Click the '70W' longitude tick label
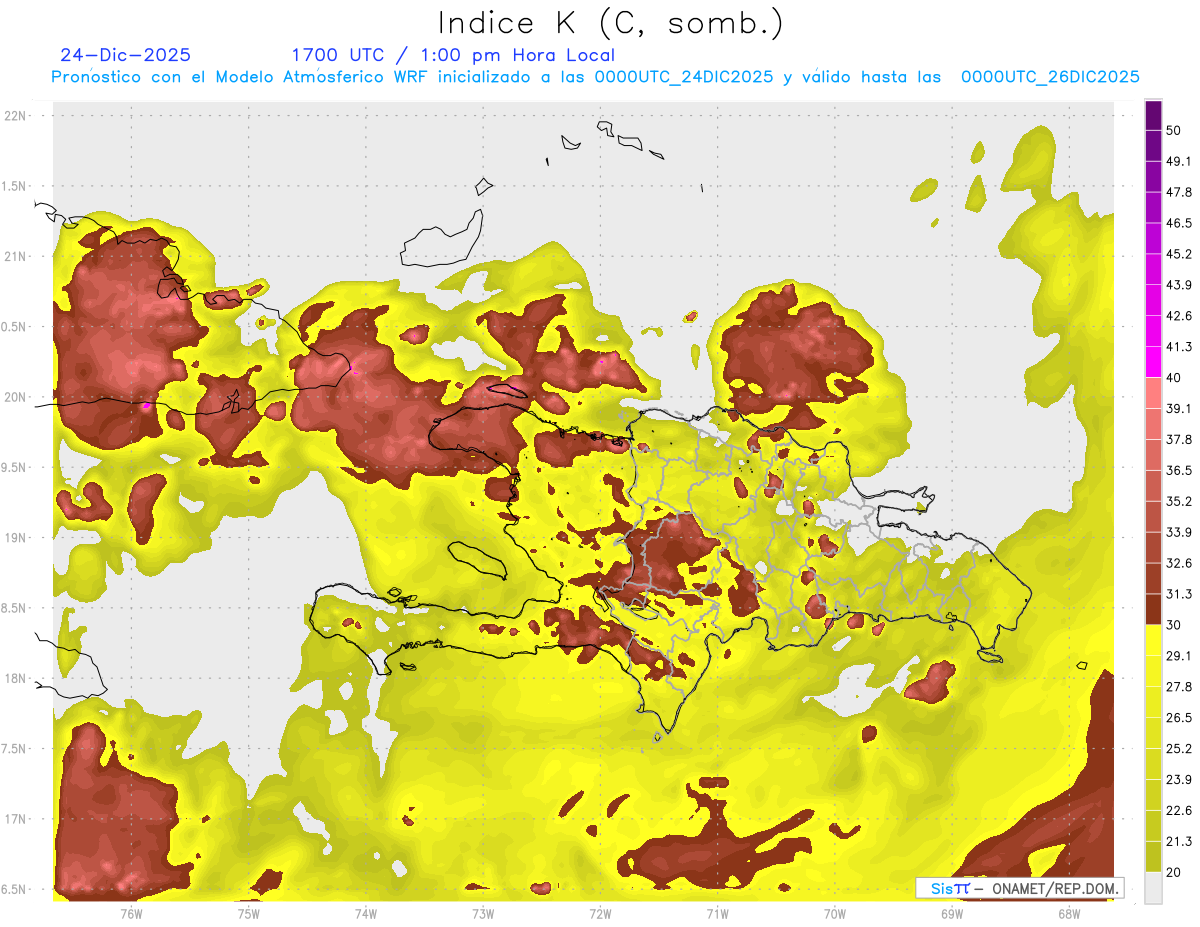 pyautogui.click(x=835, y=913)
